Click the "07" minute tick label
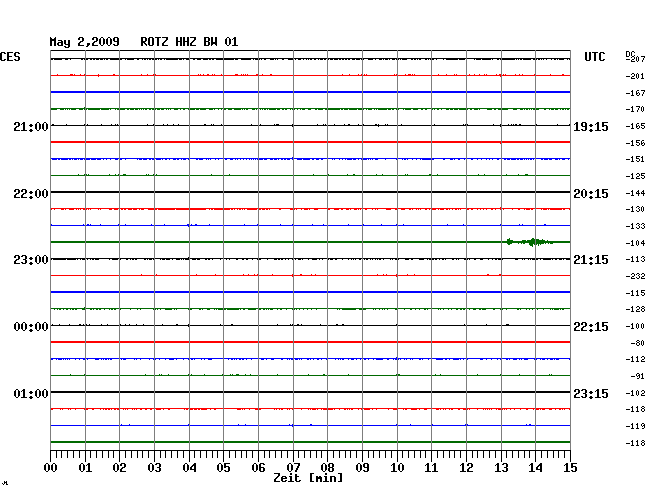650x494 pixels. point(293,468)
